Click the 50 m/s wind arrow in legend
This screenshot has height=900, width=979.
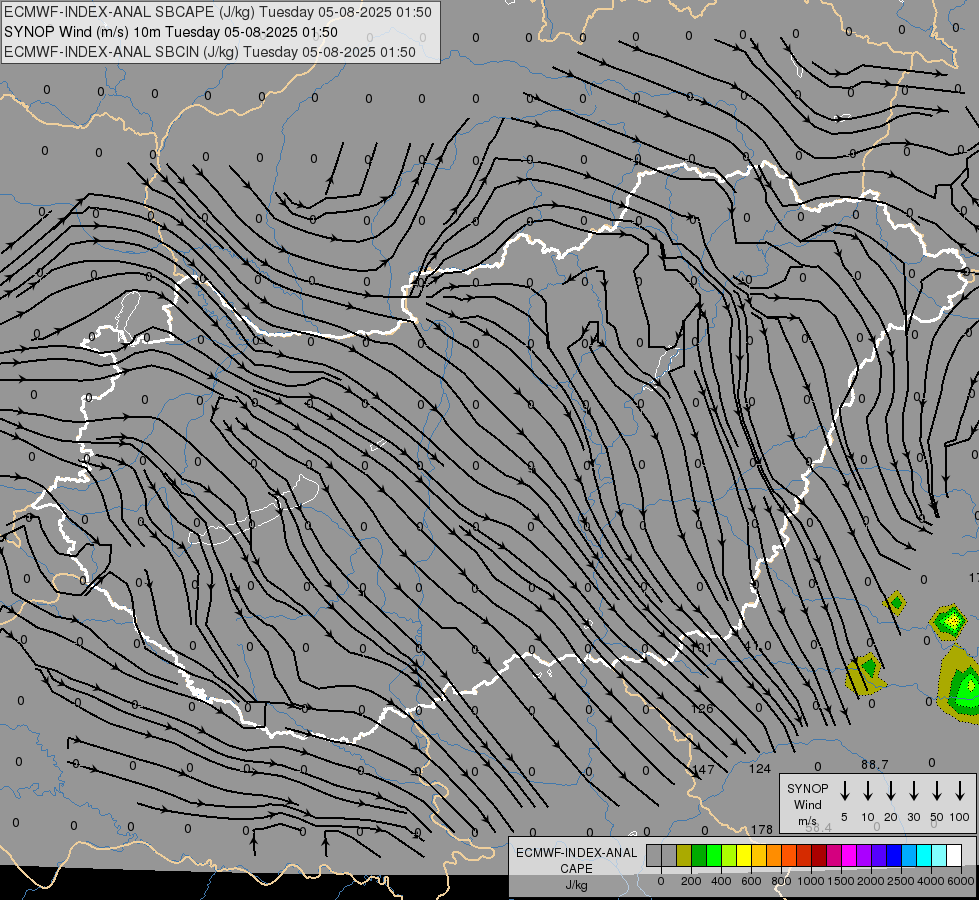[937, 791]
